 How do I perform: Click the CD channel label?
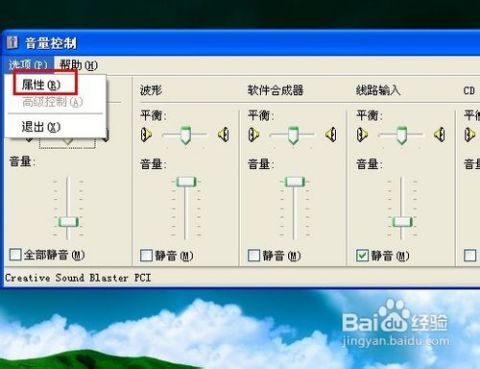click(469, 91)
